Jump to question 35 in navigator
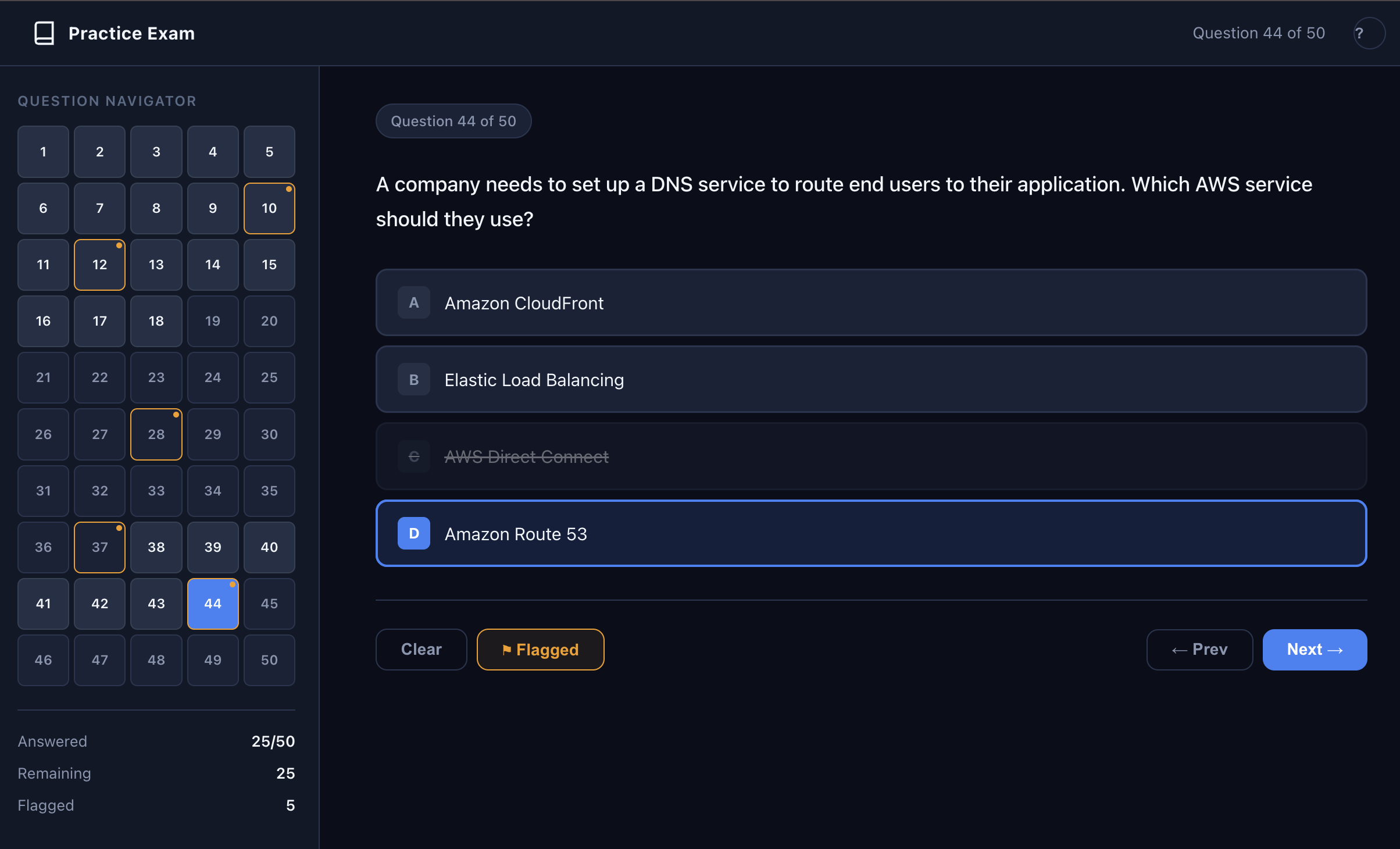This screenshot has height=849, width=1400. tap(269, 491)
